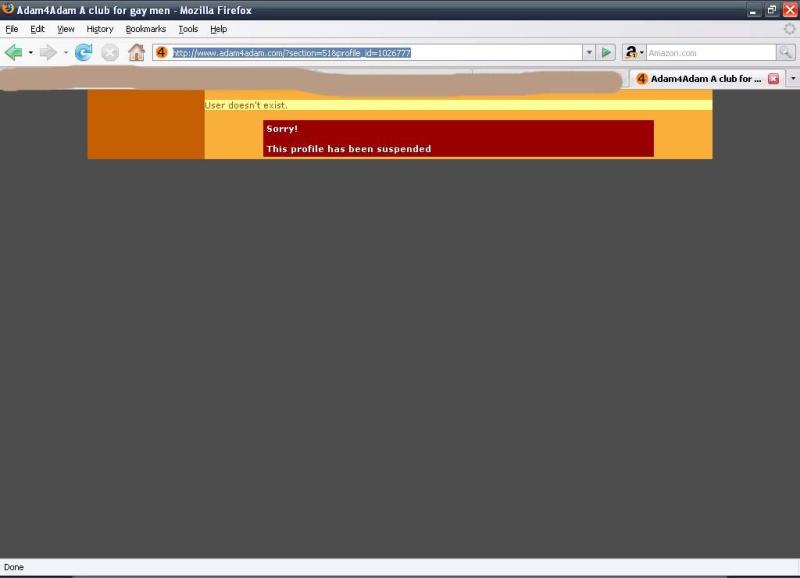The height and width of the screenshot is (578, 800).
Task: Click the Forward arrow button
Action: pyautogui.click(x=48, y=53)
